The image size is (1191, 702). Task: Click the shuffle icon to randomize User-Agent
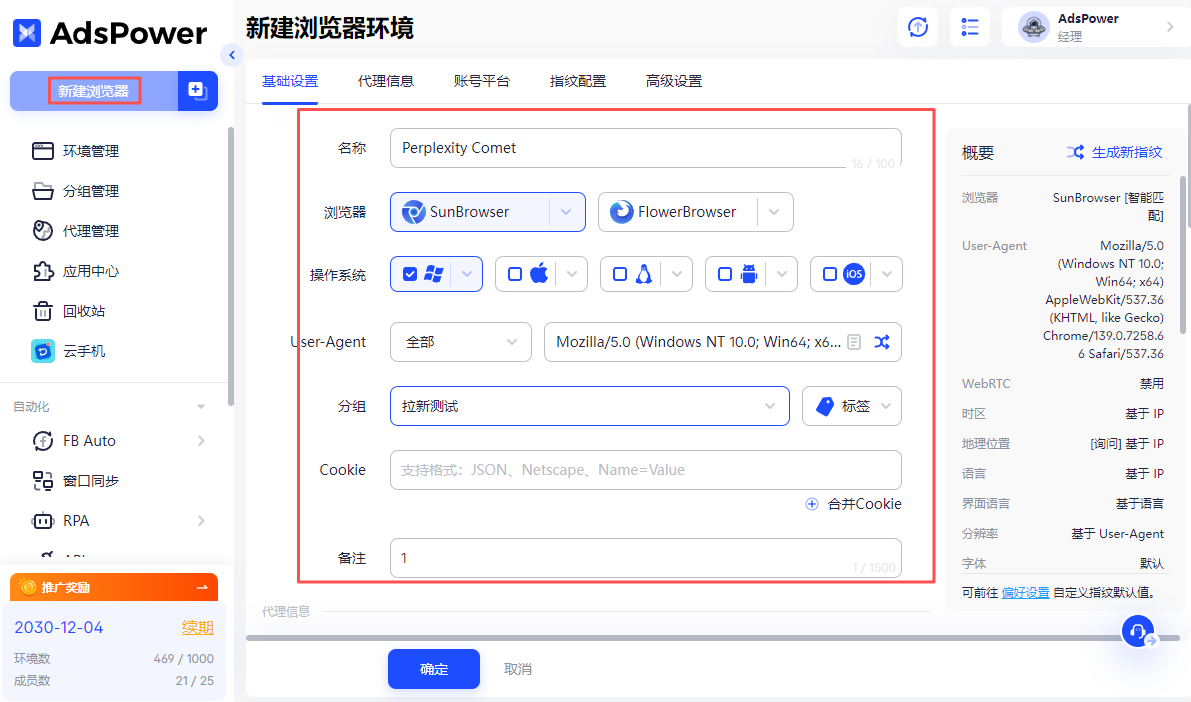pos(882,341)
